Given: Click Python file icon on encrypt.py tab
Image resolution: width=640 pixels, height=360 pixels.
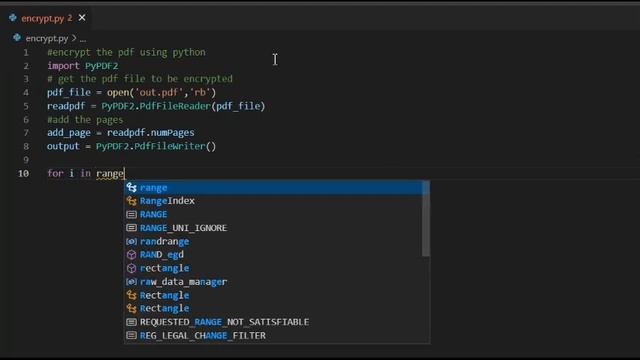Looking at the screenshot, I should [x=13, y=18].
